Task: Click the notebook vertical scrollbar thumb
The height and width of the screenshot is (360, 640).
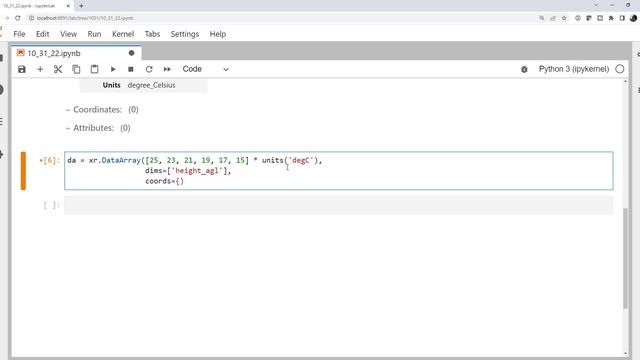Action: point(625,258)
